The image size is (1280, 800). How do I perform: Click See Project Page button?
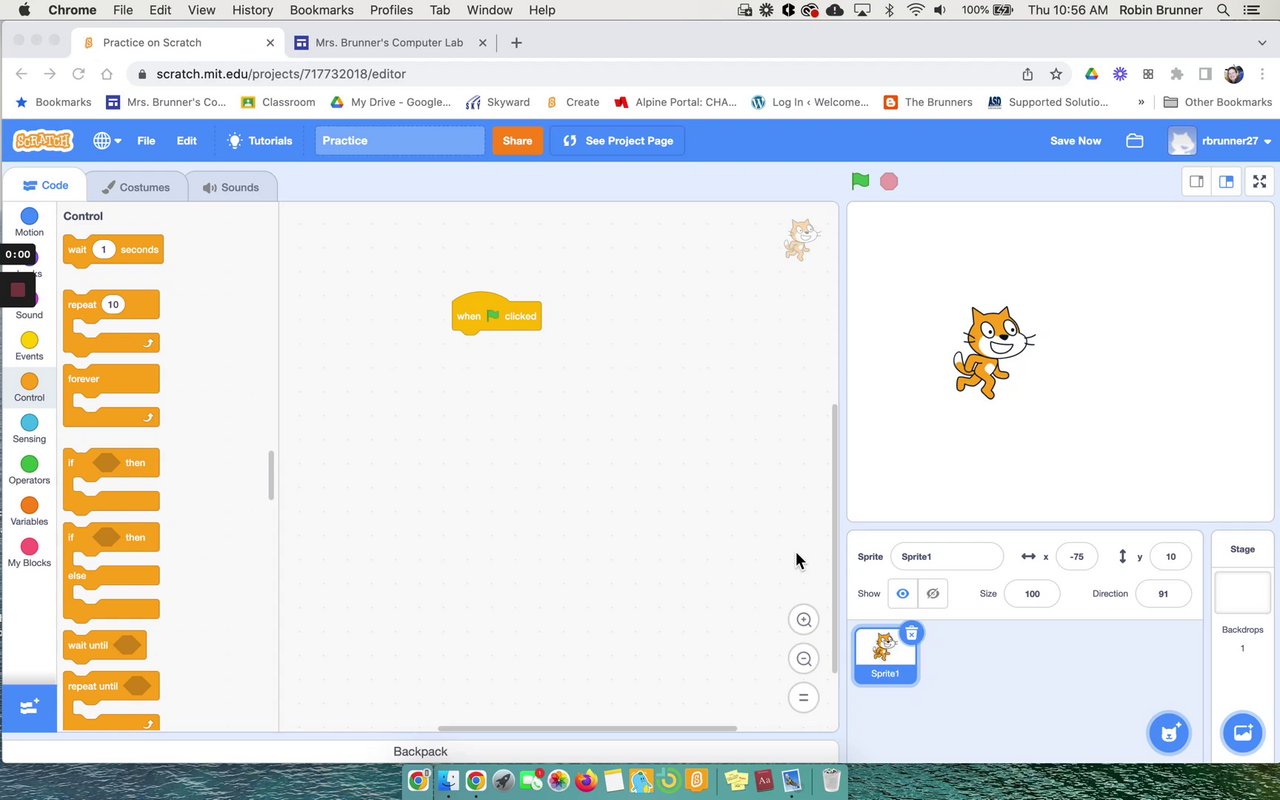618,141
